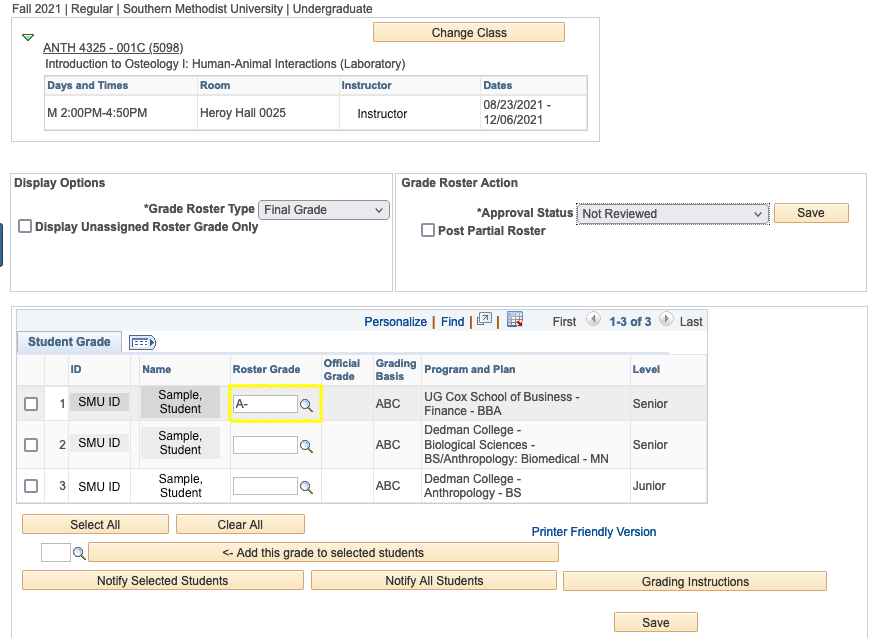
Task: Download roster to spreadsheet icon
Action: (x=515, y=319)
